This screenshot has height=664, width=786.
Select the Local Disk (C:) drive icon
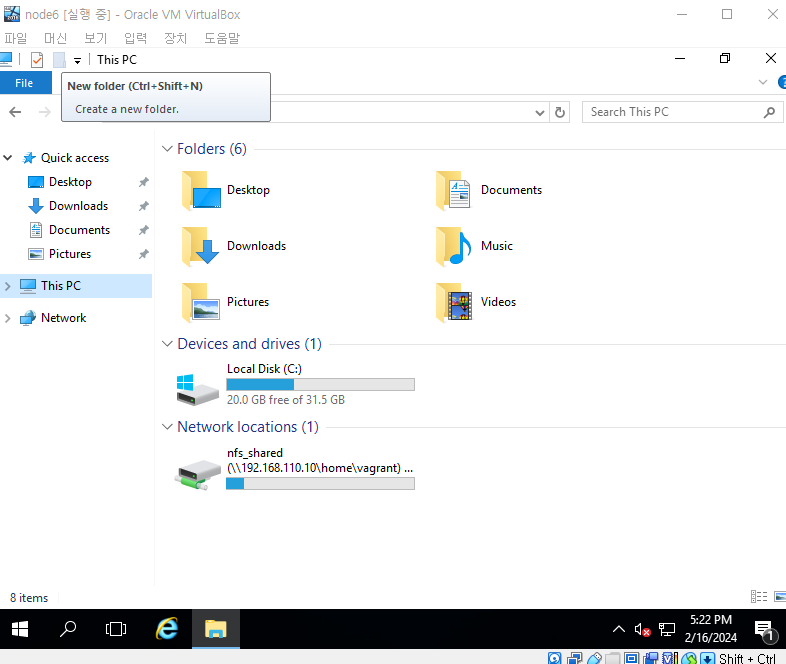point(198,389)
